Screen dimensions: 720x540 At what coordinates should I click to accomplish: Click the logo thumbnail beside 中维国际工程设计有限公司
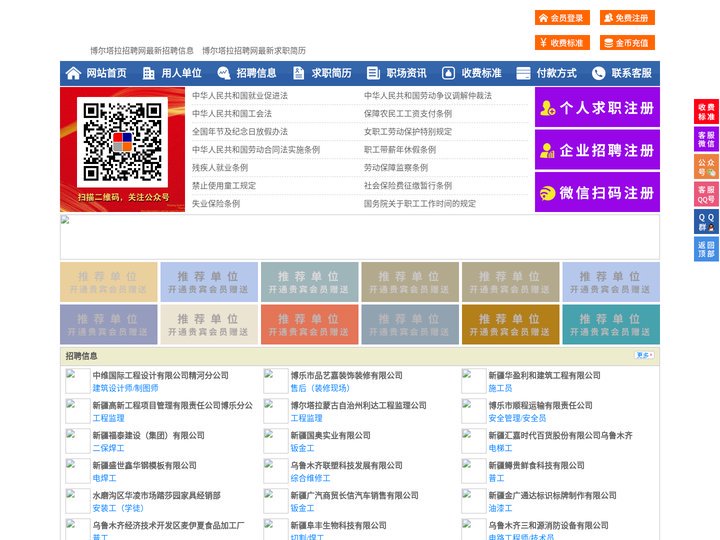click(x=78, y=381)
